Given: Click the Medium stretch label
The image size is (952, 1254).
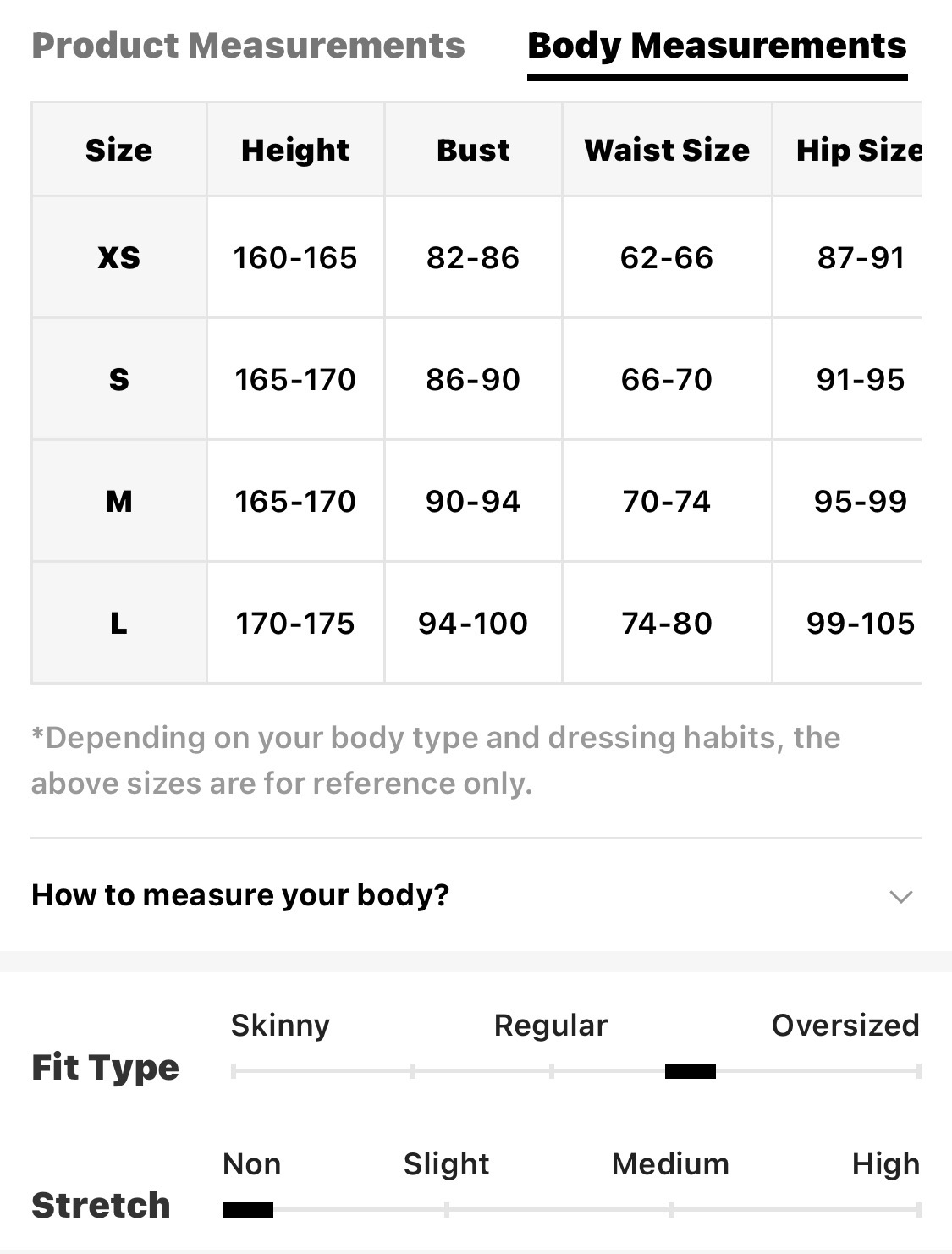Looking at the screenshot, I should tap(670, 1164).
